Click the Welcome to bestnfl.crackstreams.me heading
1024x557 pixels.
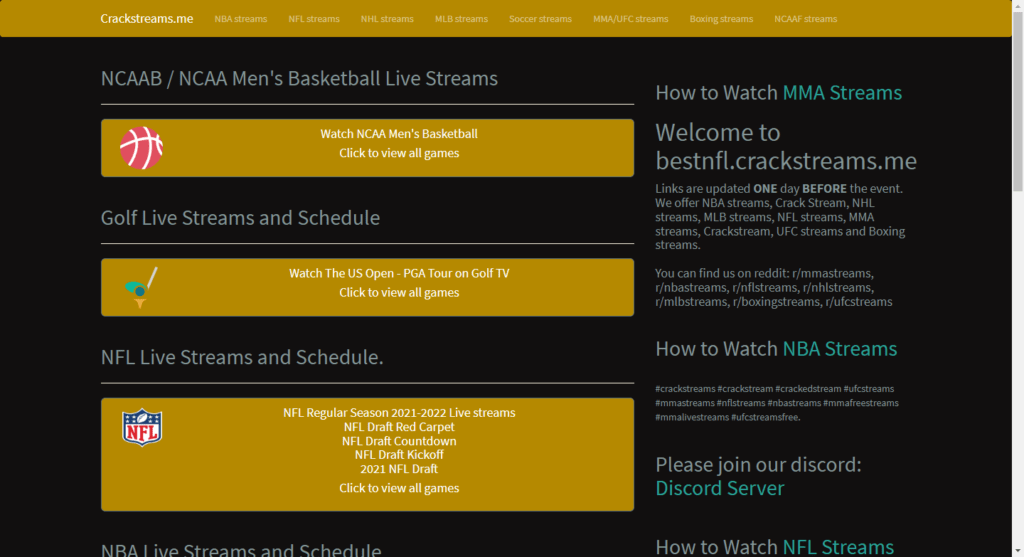point(786,146)
